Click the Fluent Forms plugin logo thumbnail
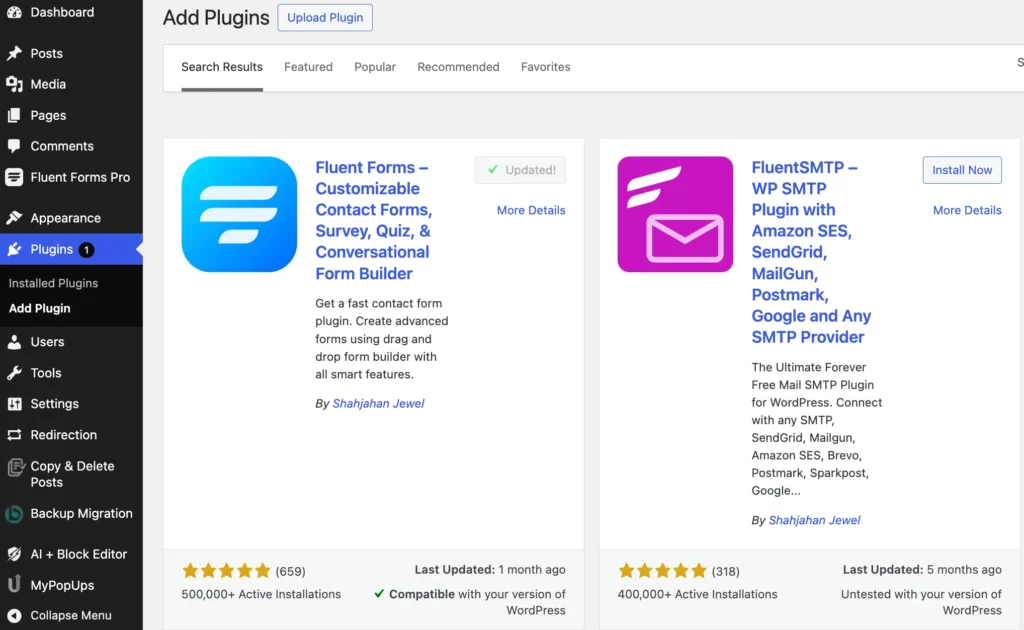The width and height of the screenshot is (1024, 630). tap(239, 214)
